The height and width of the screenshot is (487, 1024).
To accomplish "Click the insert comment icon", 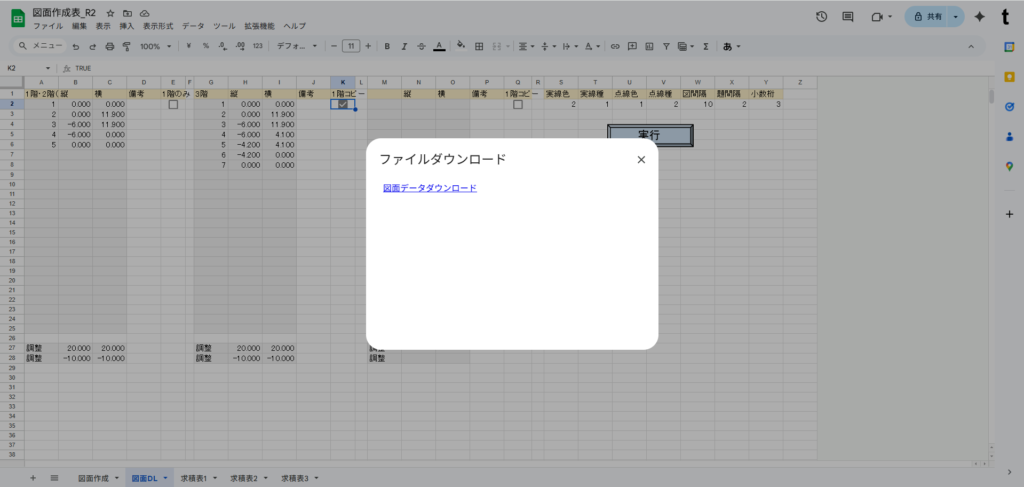I will click(x=632, y=46).
